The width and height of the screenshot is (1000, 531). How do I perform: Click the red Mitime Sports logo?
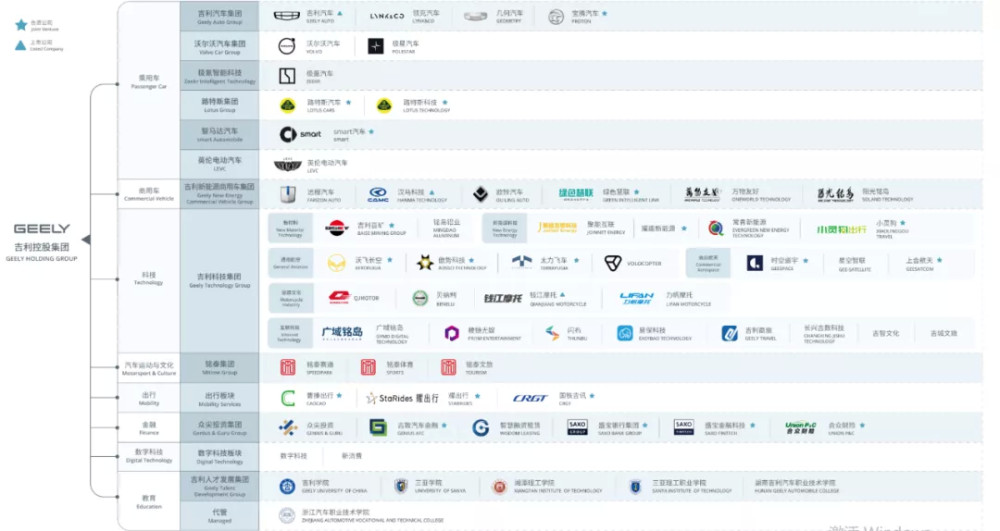click(368, 367)
